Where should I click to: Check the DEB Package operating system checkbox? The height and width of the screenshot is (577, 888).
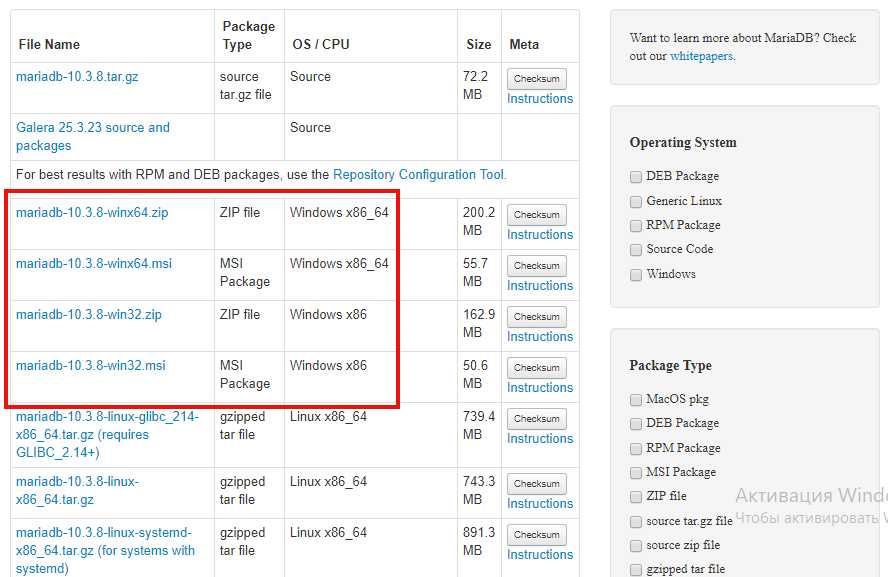tap(636, 176)
